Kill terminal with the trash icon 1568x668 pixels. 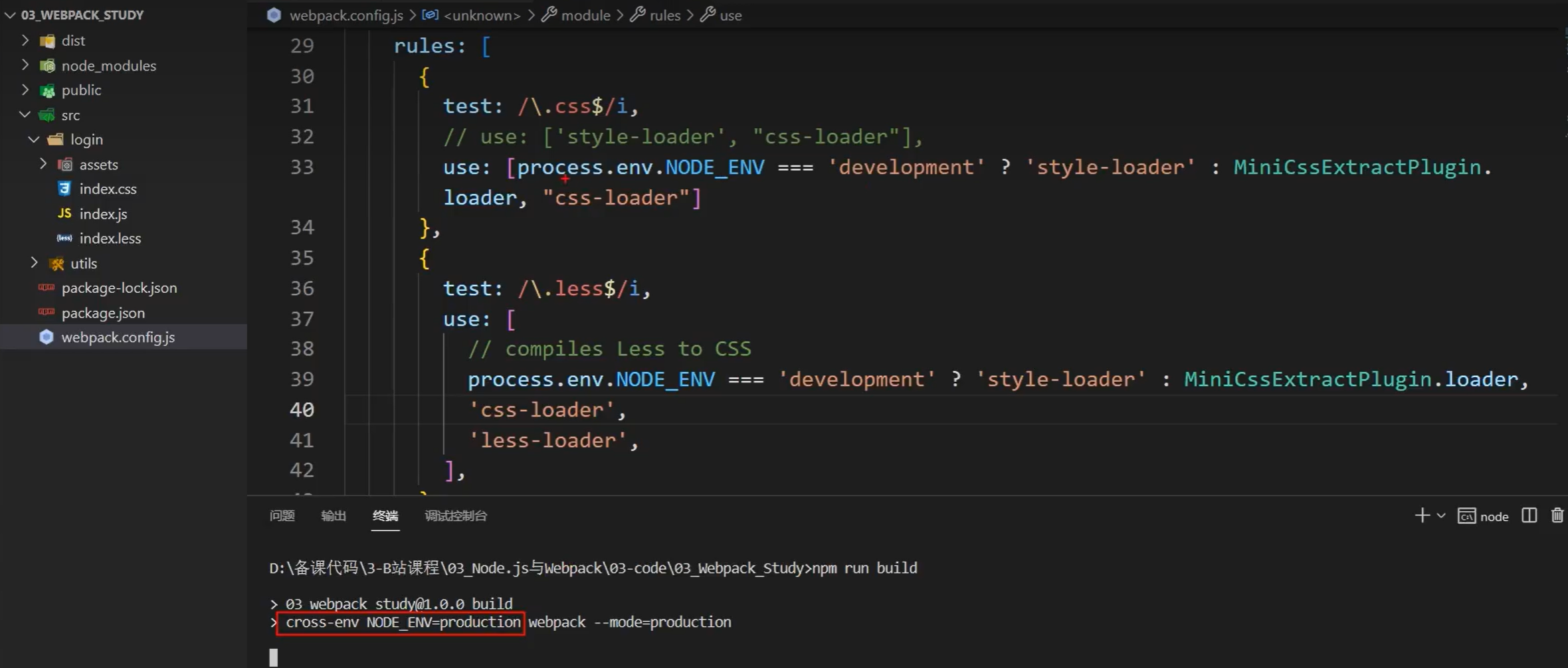click(x=1557, y=515)
